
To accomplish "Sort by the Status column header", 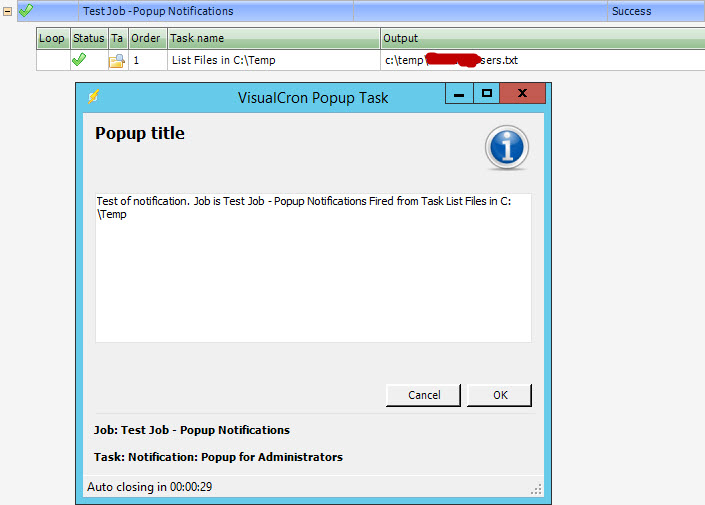I will coord(88,38).
